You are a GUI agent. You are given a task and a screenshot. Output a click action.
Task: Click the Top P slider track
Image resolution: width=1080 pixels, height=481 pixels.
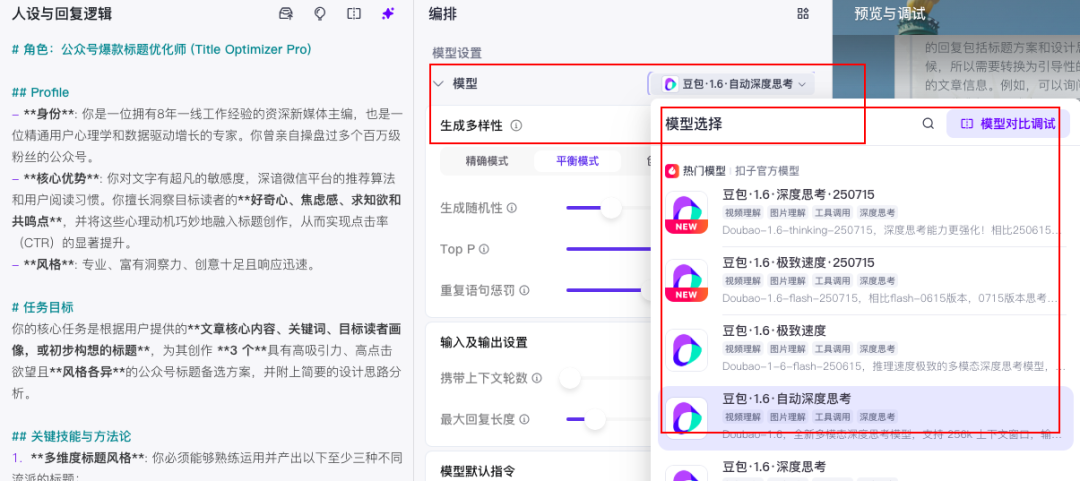point(608,249)
